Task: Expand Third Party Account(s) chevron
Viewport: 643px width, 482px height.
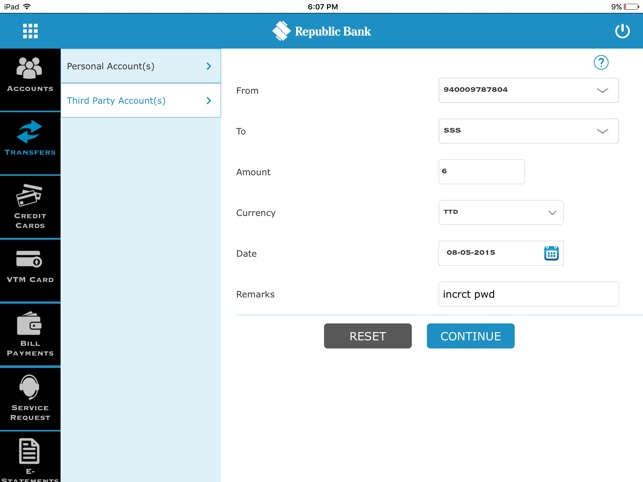Action: pos(209,101)
